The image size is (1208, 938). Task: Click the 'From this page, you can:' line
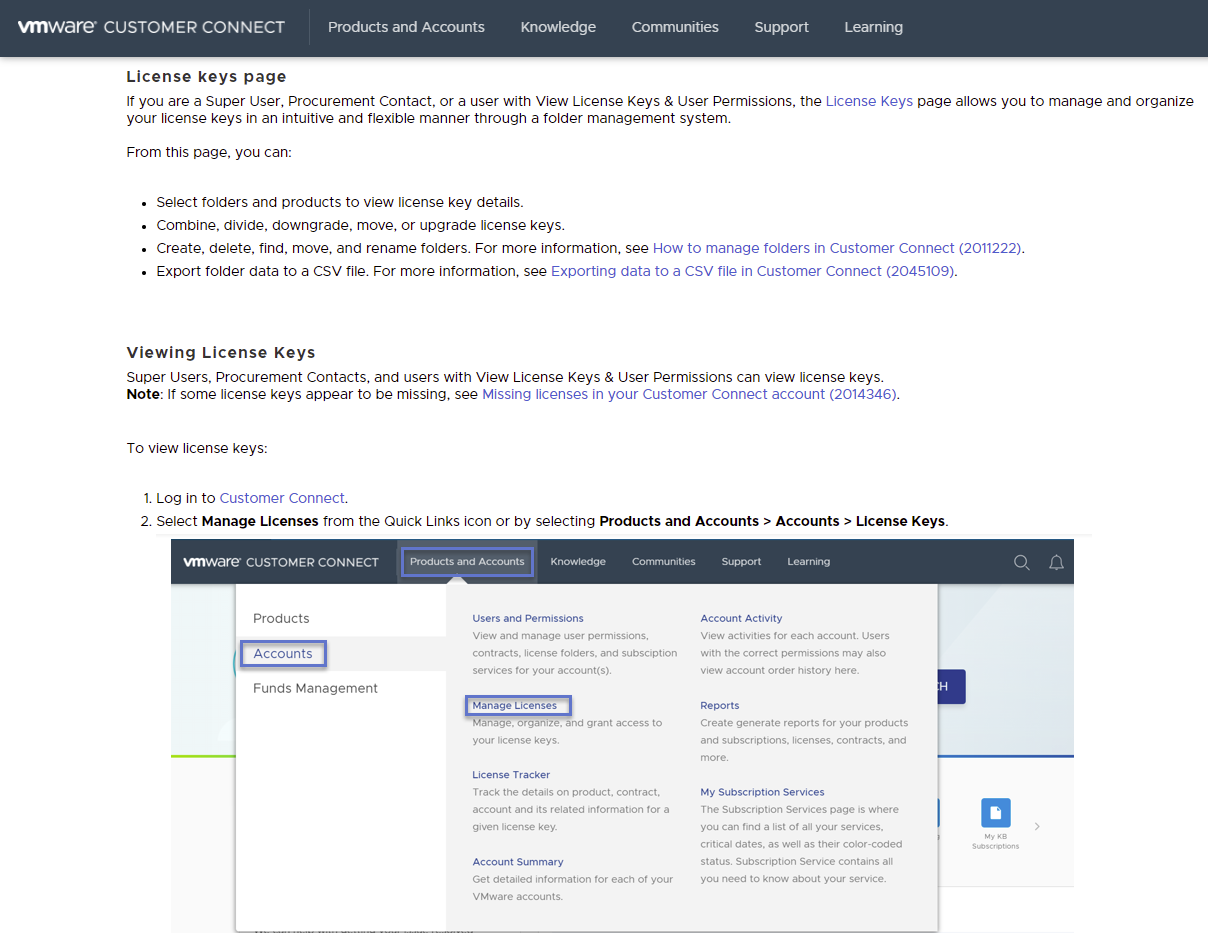click(209, 153)
